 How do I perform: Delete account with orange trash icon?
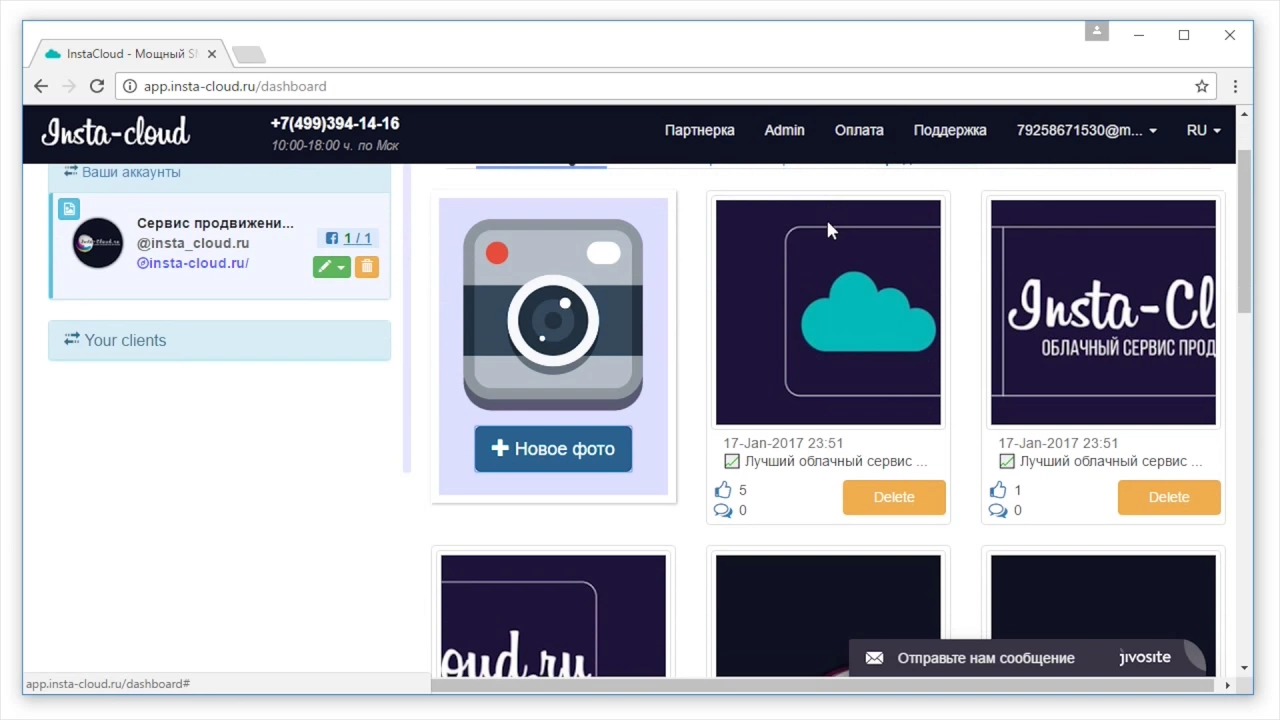point(367,267)
